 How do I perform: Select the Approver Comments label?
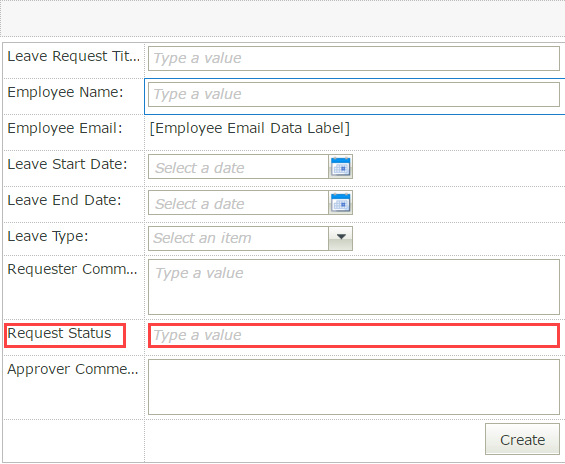tap(73, 369)
